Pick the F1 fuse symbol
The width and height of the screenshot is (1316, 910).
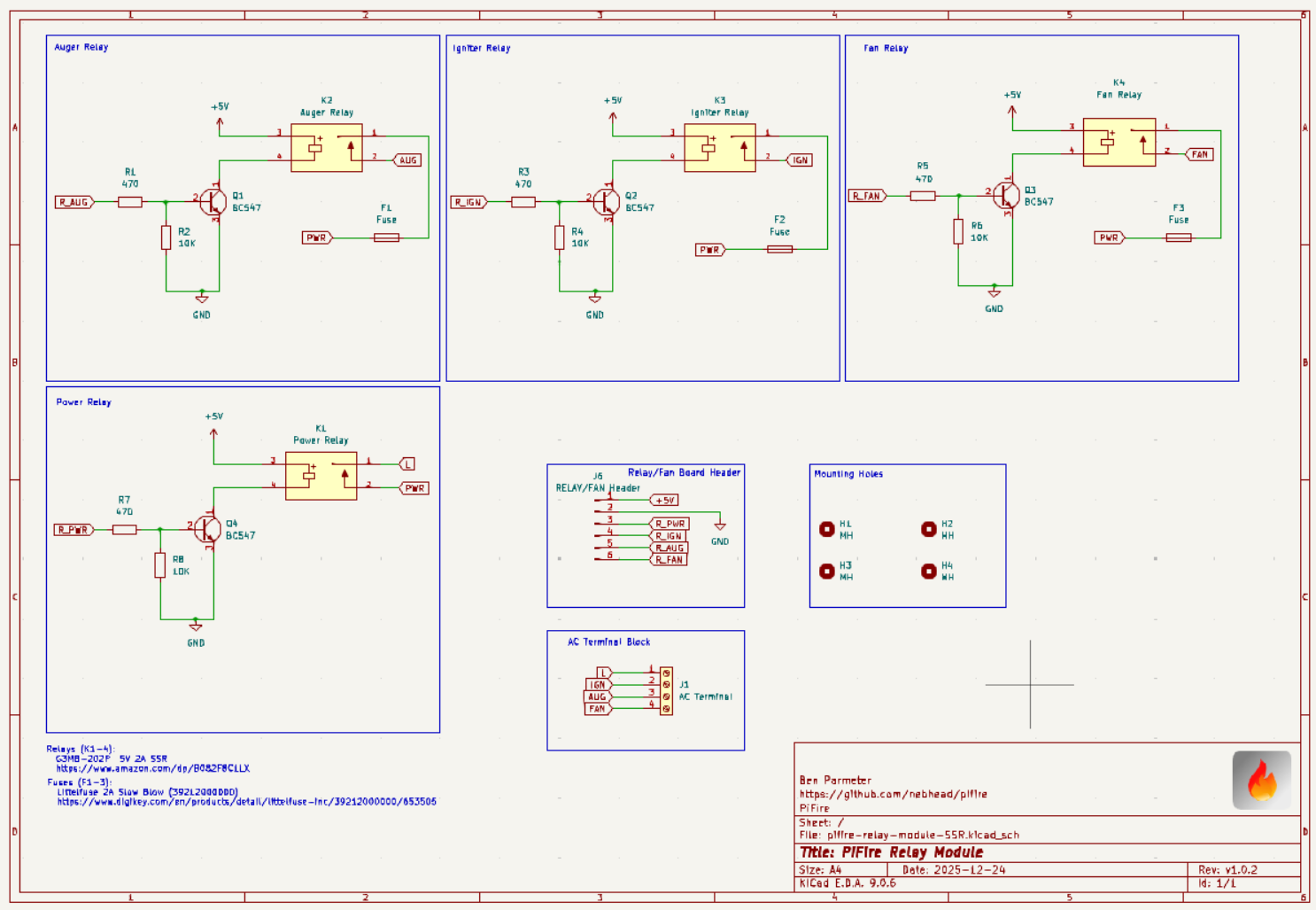pyautogui.click(x=386, y=237)
